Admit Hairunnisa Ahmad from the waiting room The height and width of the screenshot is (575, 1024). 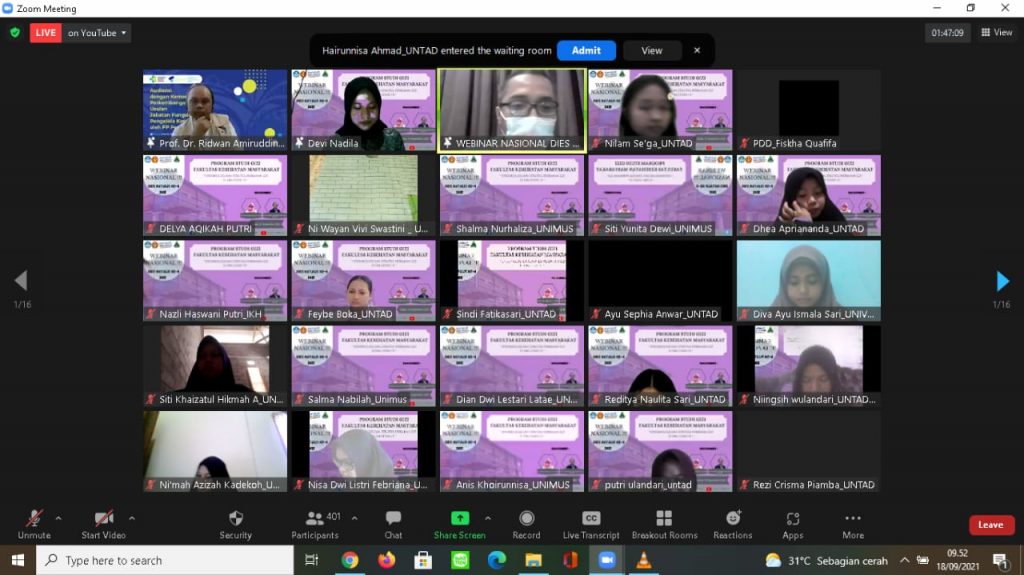(586, 50)
